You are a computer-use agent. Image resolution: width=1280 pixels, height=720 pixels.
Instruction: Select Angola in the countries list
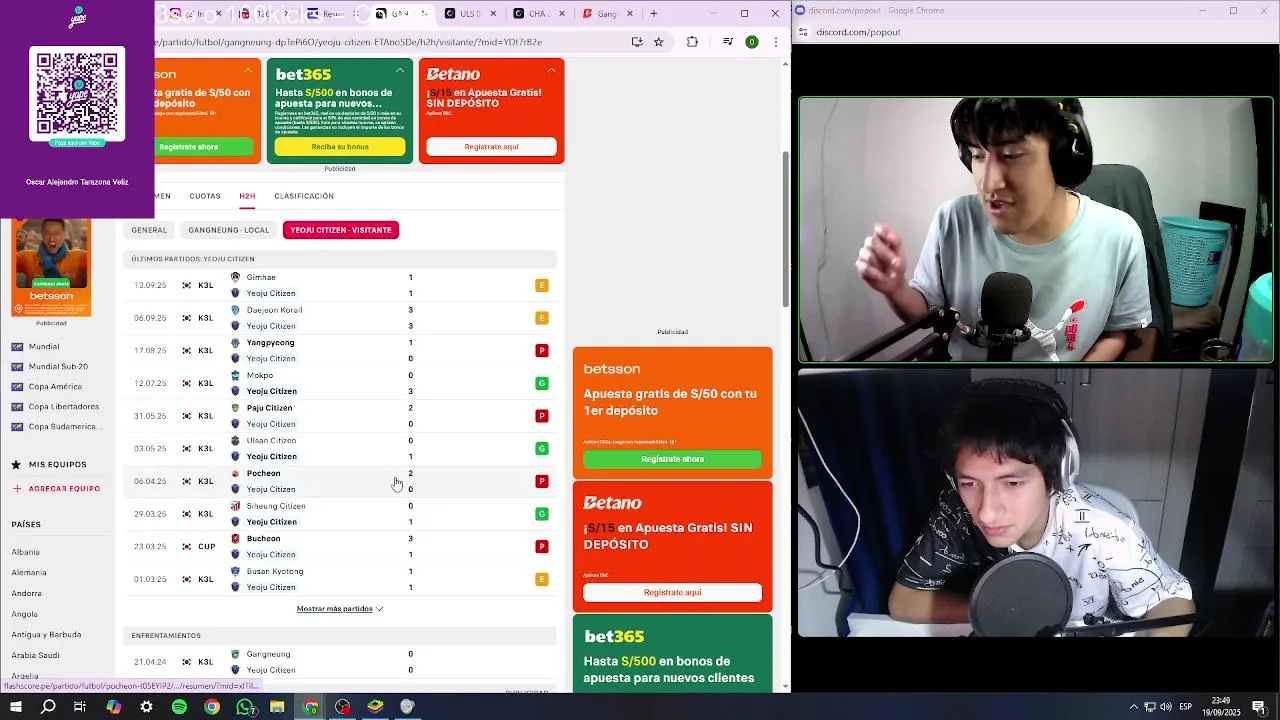coord(25,614)
